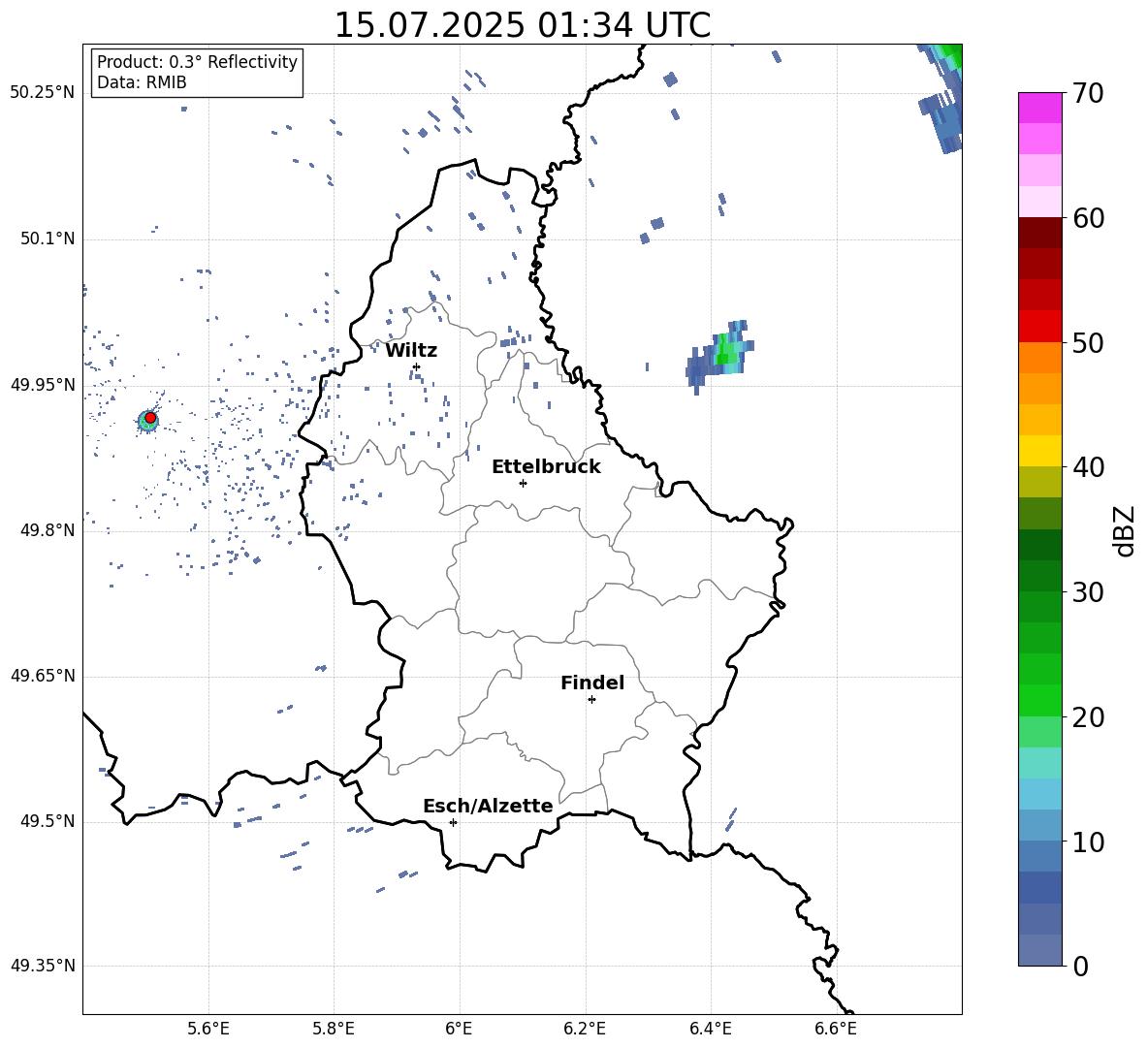Click the blue-green echo at top-right corner

(942, 97)
